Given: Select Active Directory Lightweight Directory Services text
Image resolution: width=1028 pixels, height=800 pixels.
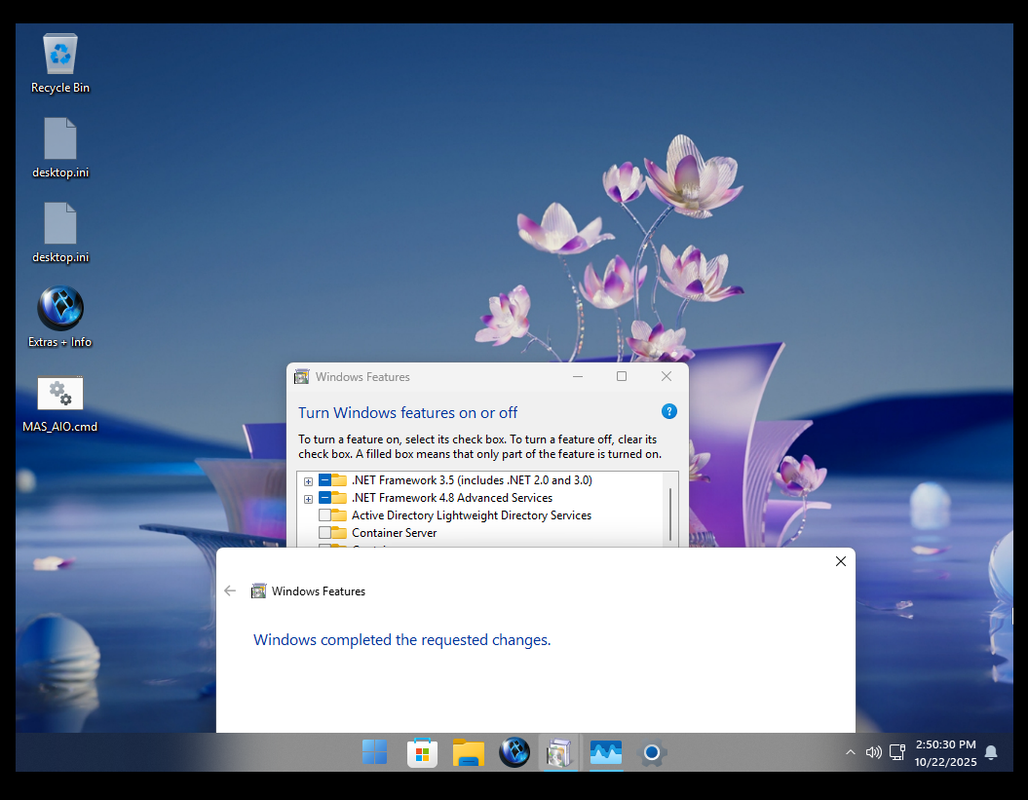Looking at the screenshot, I should point(471,515).
